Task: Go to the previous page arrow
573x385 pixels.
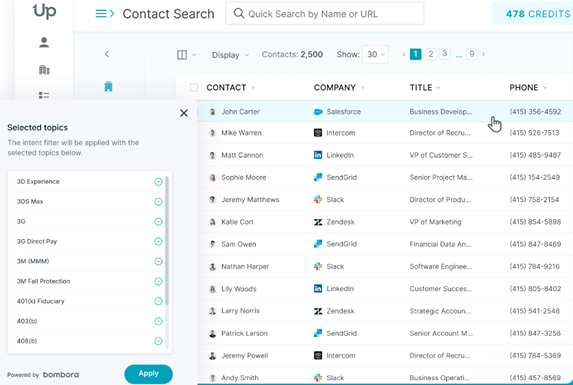Action: point(404,54)
